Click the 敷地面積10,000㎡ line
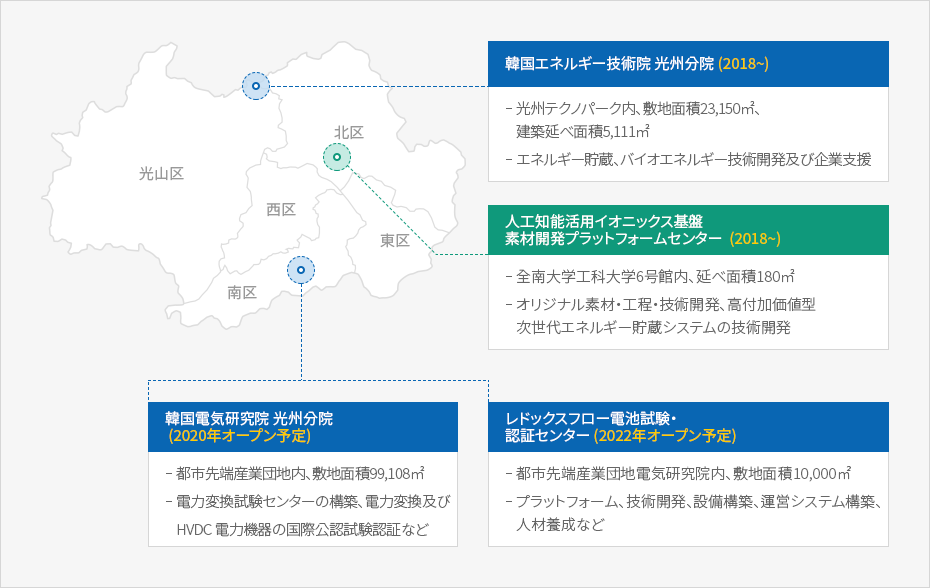Viewport: 930px width, 588px height. pyautogui.click(x=679, y=473)
